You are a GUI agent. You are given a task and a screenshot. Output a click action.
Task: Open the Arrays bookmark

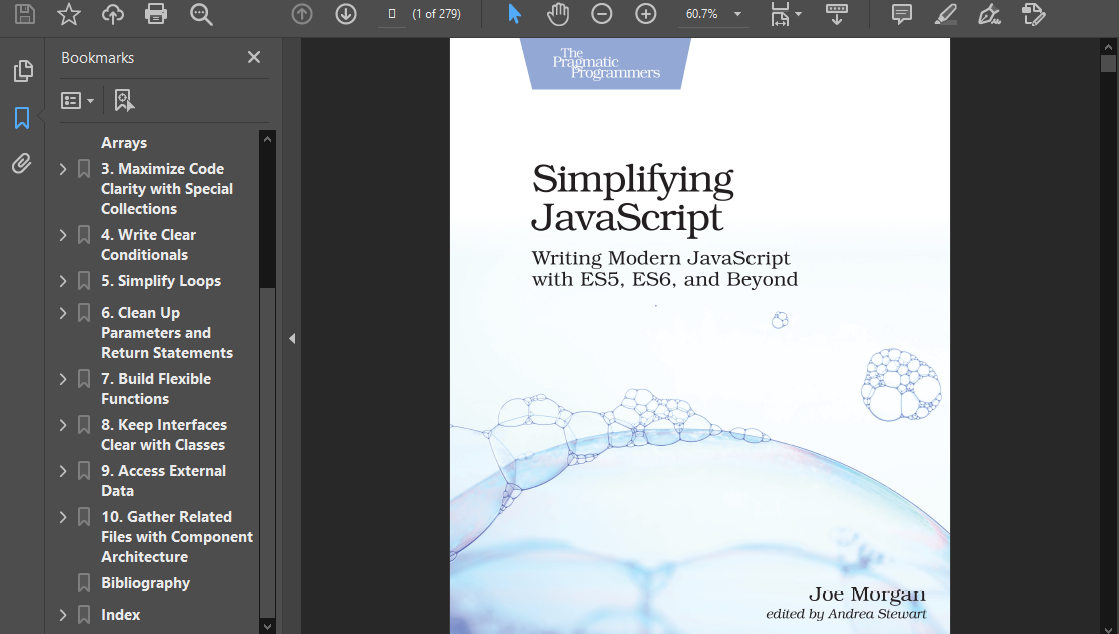[124, 143]
